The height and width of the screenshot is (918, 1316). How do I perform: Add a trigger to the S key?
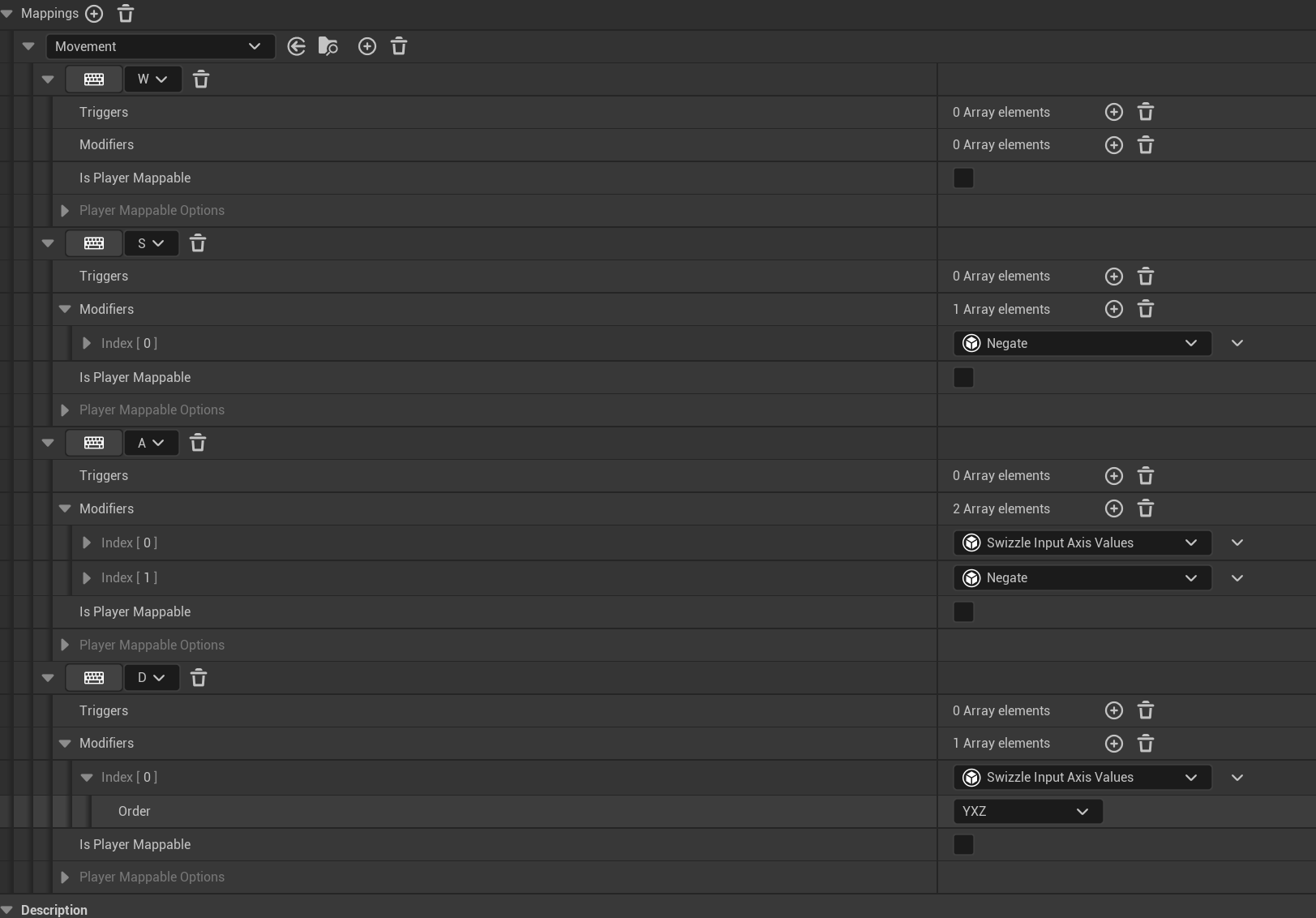pyautogui.click(x=1114, y=277)
